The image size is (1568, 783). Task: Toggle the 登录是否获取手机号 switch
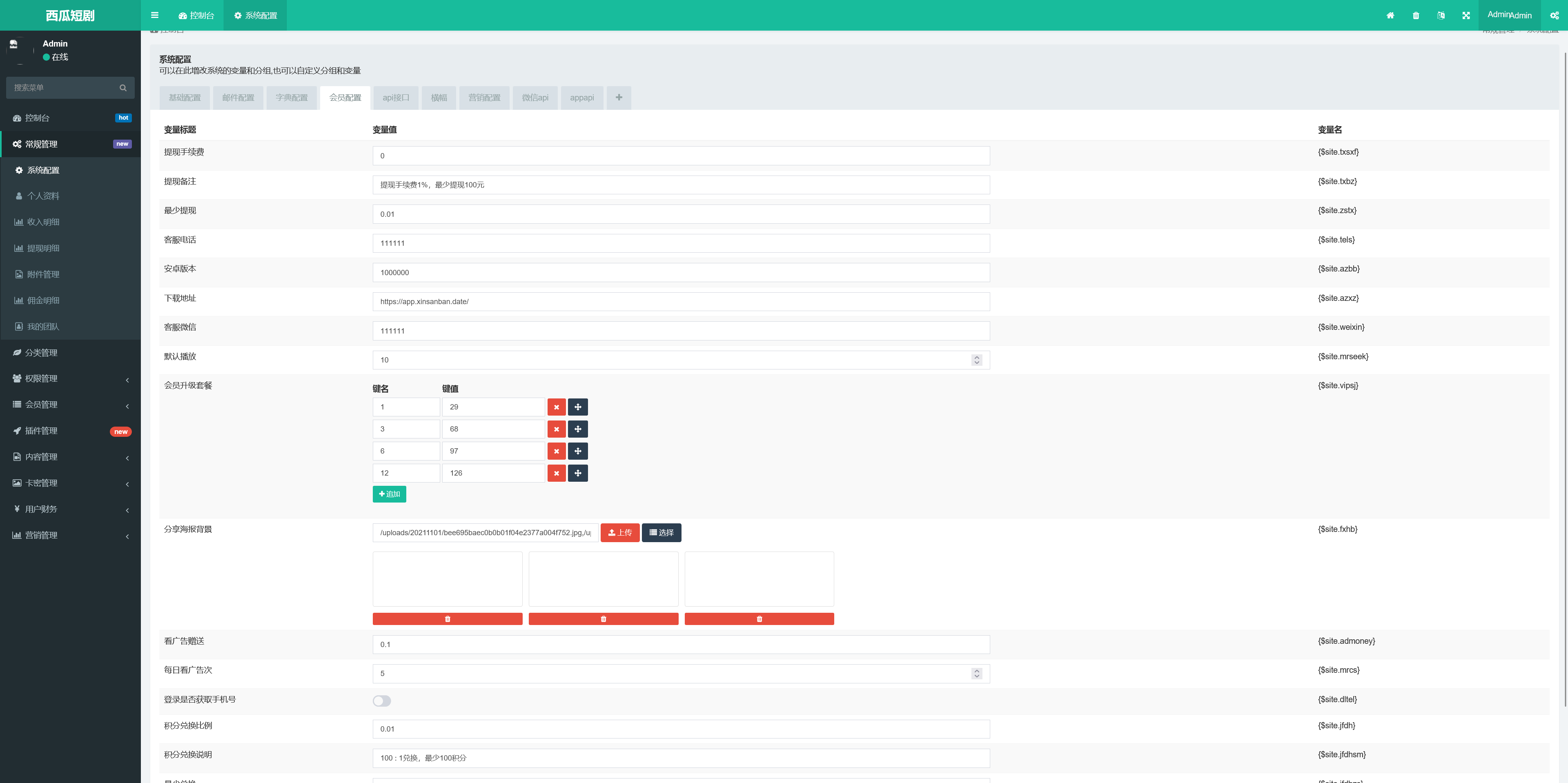tap(382, 701)
